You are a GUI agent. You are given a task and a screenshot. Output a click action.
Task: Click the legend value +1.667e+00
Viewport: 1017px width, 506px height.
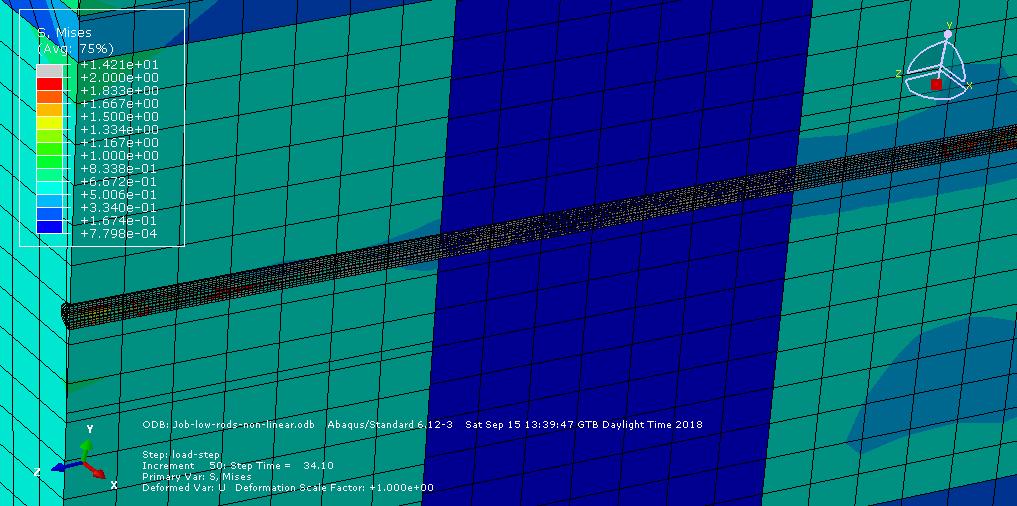click(119, 104)
